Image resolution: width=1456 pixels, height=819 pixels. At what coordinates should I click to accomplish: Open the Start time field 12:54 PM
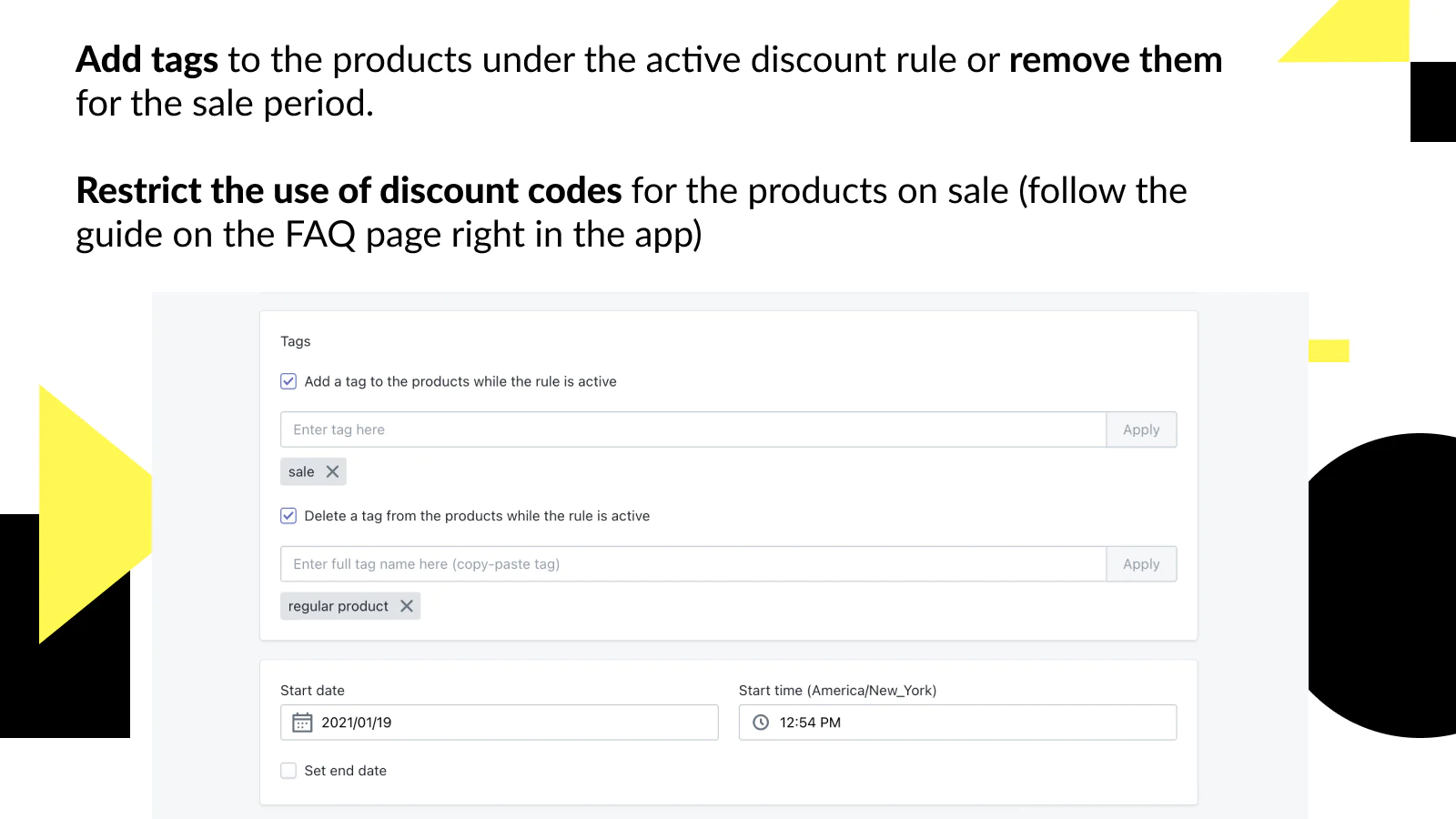pyautogui.click(x=957, y=723)
